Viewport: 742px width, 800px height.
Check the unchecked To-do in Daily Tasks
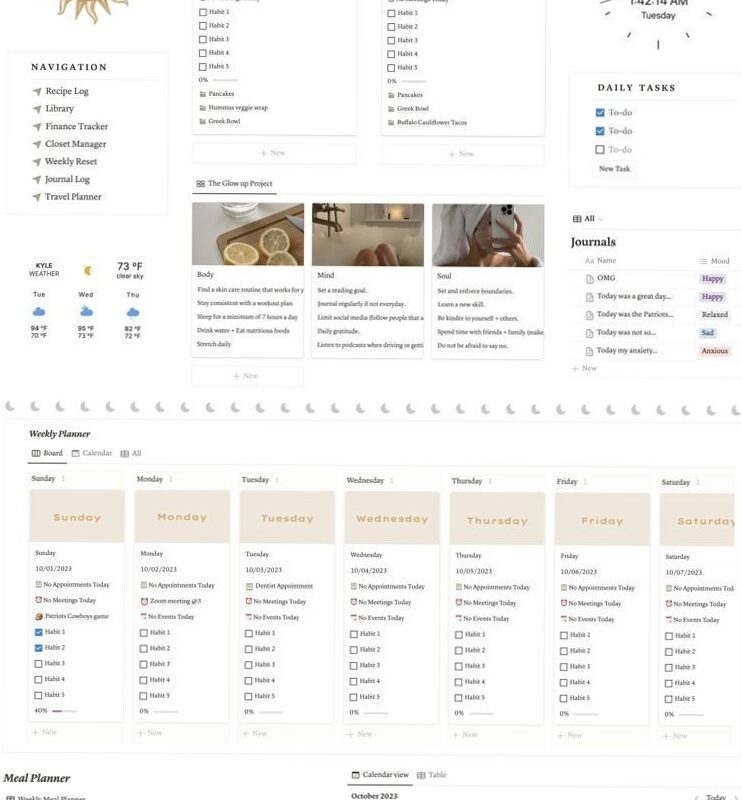click(x=600, y=149)
